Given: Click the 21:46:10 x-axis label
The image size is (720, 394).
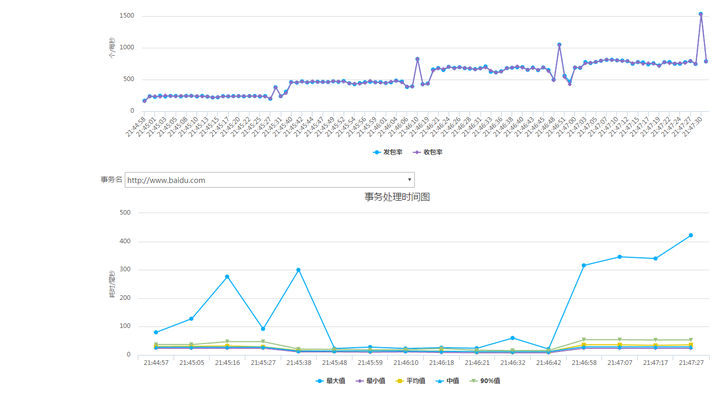Looking at the screenshot, I should coord(405,362).
